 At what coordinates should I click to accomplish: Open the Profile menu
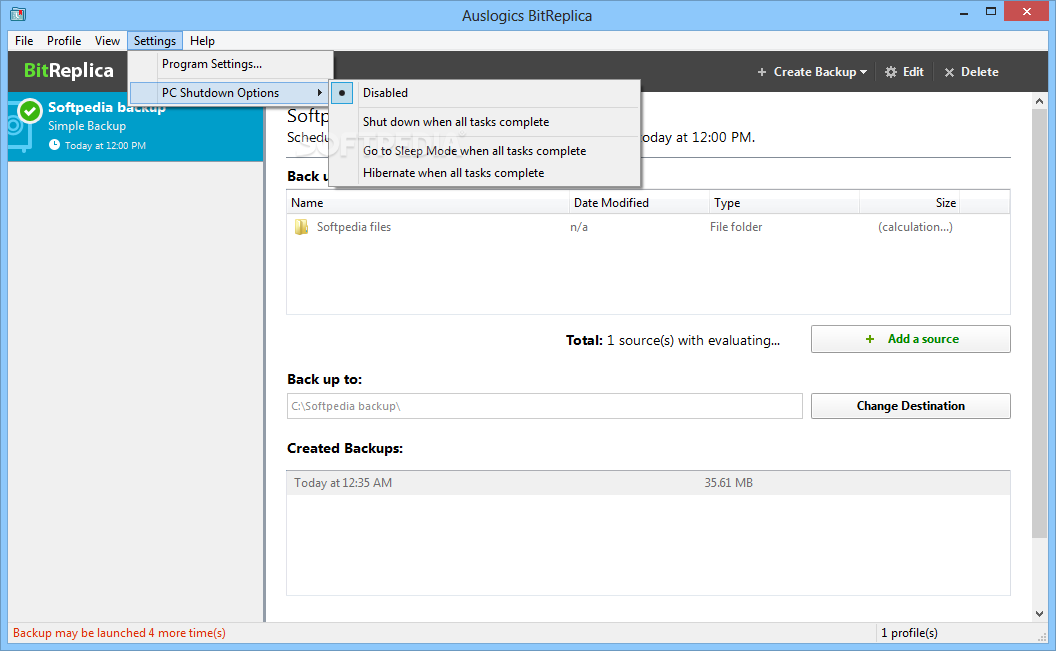tap(64, 41)
